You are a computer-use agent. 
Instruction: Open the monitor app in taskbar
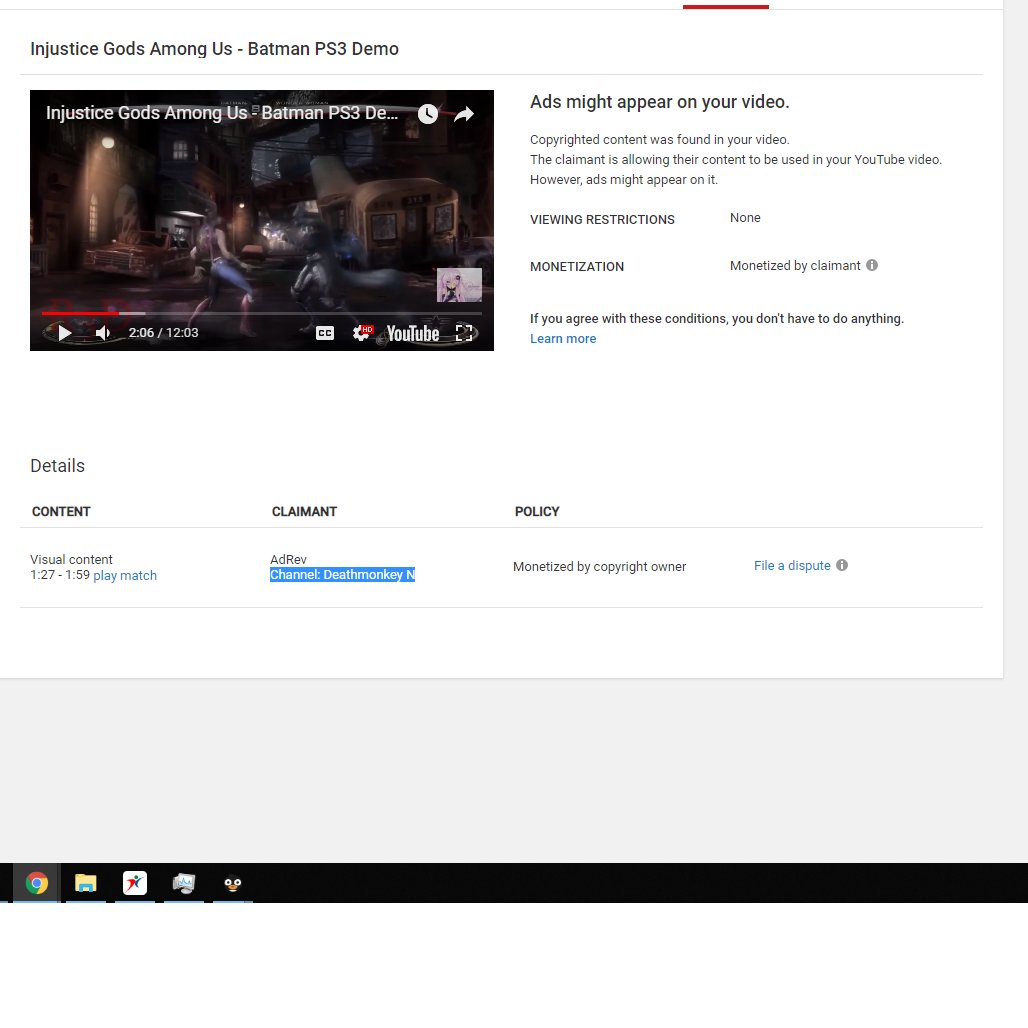184,883
